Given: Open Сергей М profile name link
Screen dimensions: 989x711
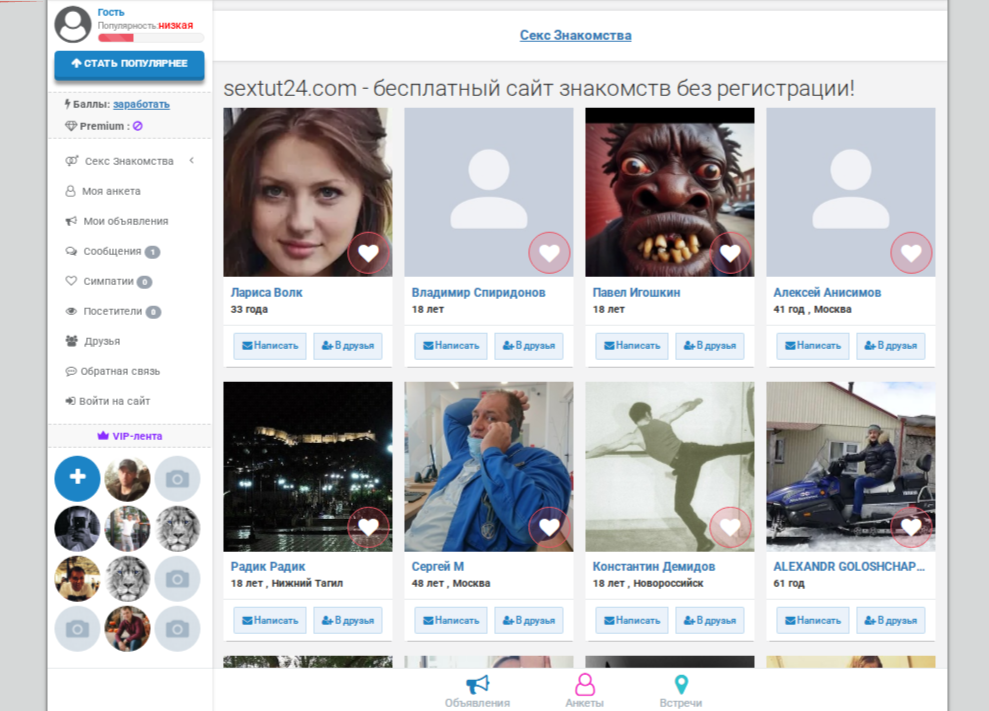Looking at the screenshot, I should (438, 567).
